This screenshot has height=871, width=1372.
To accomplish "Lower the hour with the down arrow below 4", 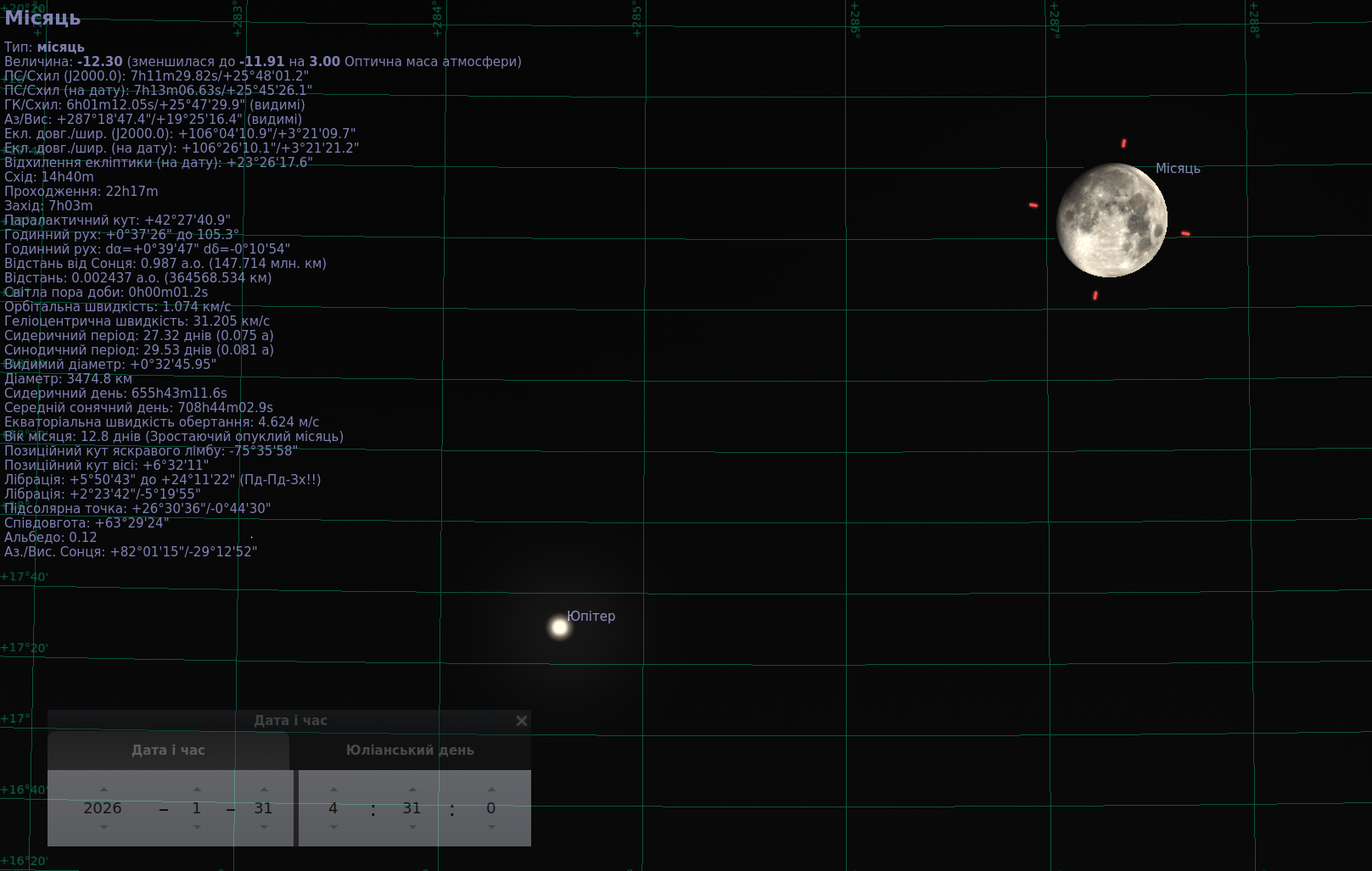I will click(333, 827).
